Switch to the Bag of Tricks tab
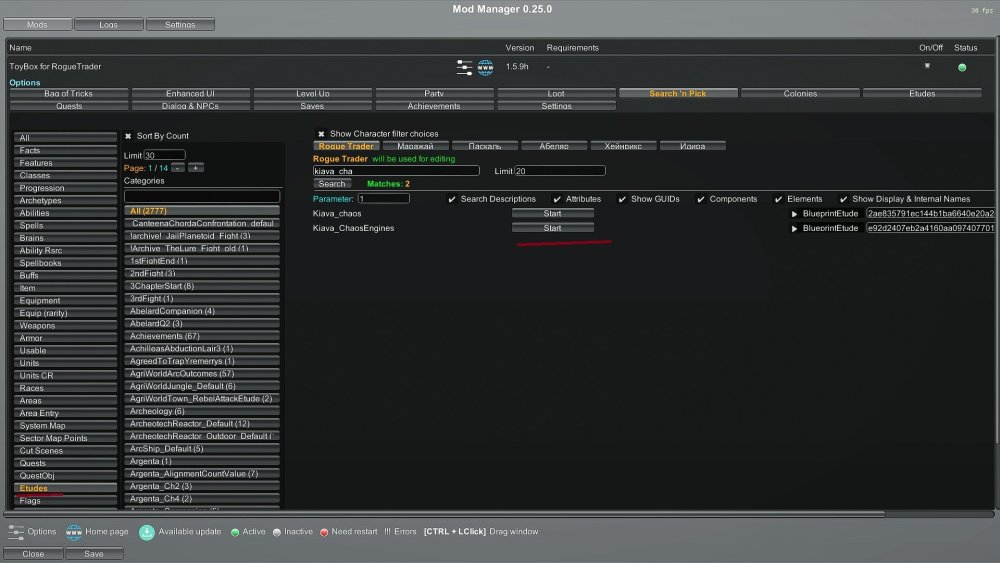Image resolution: width=1000 pixels, height=563 pixels. pyautogui.click(x=69, y=93)
